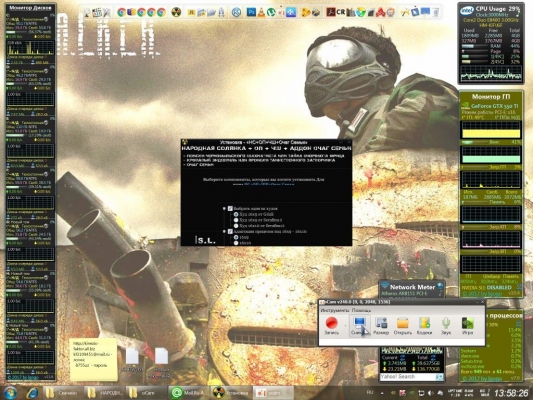Screen dimensions: 533x400
Task: Open the Инструменты menu in oCam
Action: coord(335,310)
